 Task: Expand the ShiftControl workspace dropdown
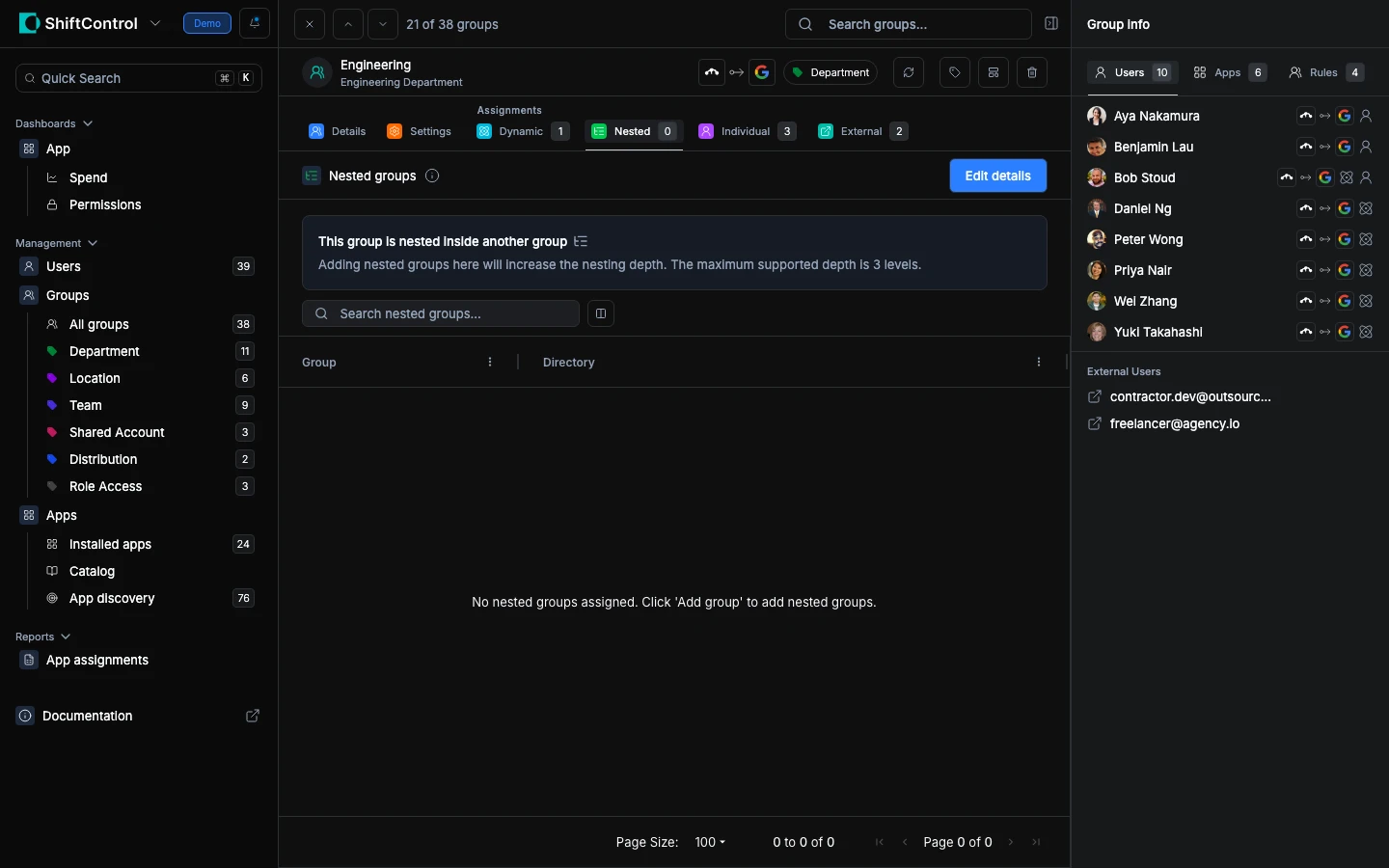click(155, 23)
